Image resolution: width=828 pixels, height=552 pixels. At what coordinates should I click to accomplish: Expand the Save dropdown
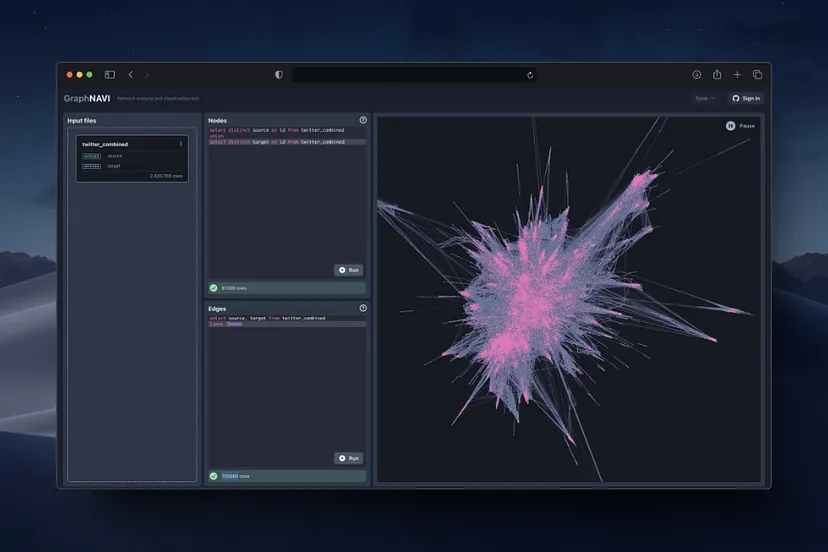(705, 98)
